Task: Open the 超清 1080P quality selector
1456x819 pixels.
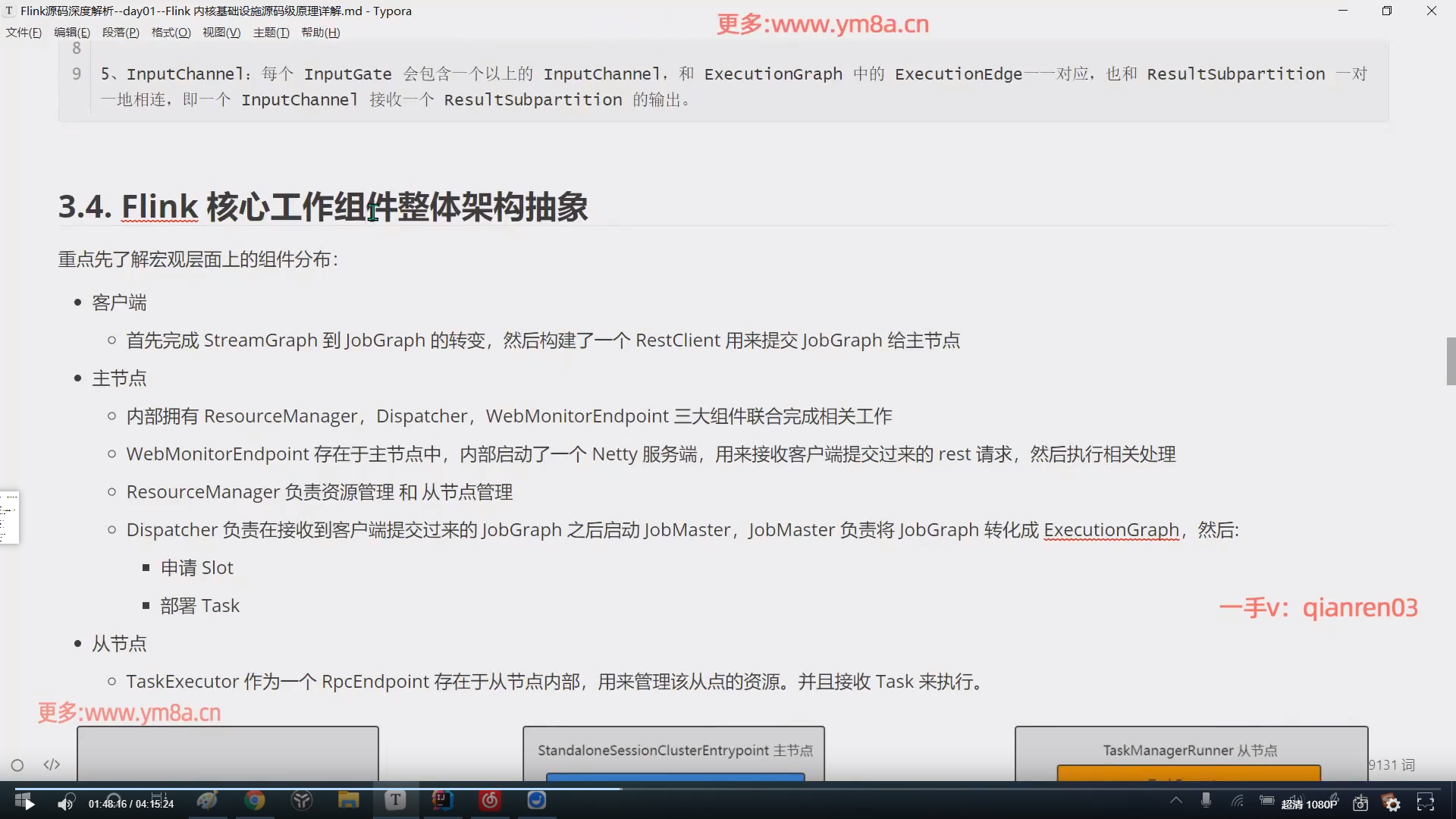Action: (x=1309, y=804)
